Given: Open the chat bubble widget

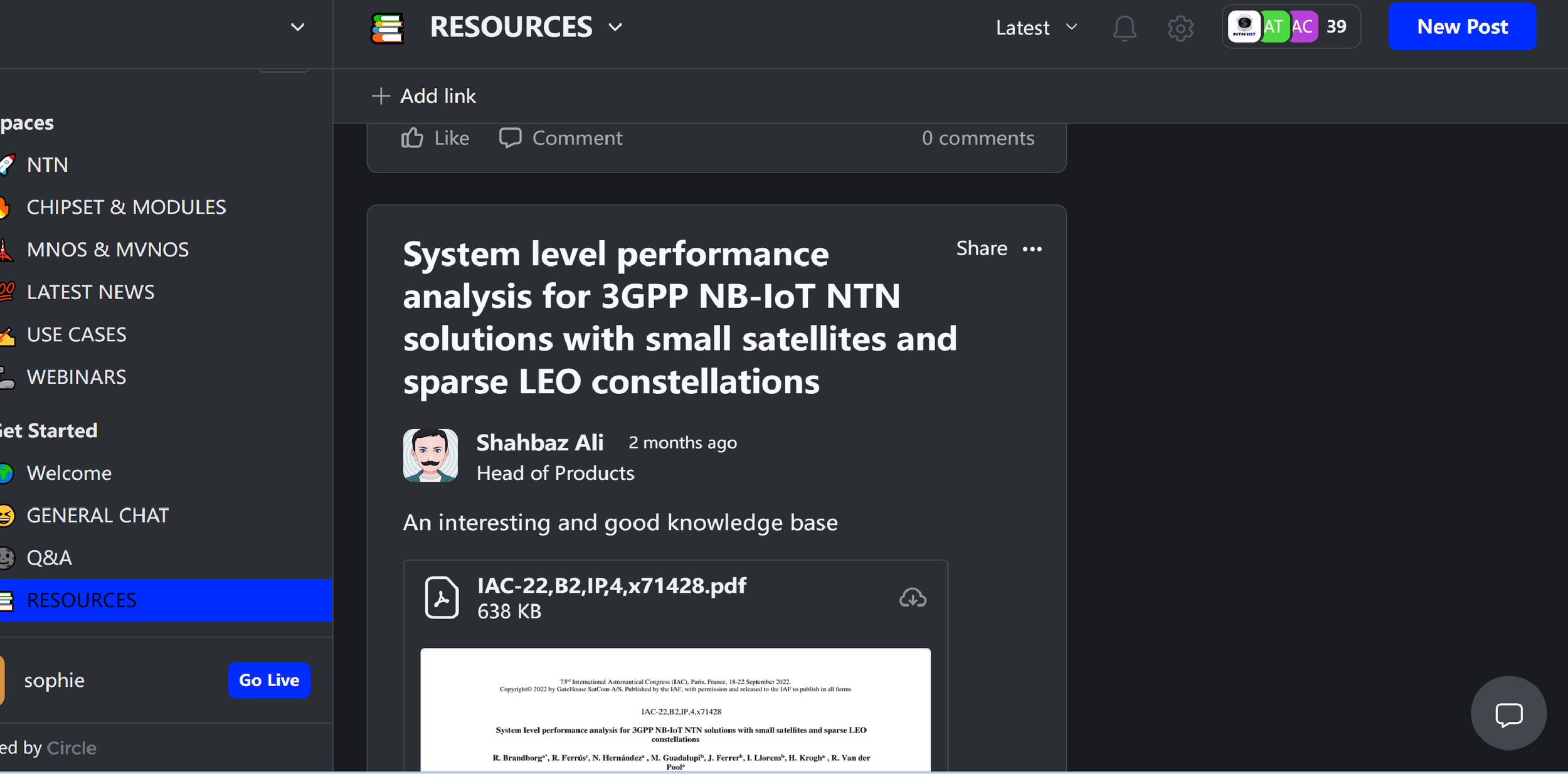Looking at the screenshot, I should click(1508, 713).
